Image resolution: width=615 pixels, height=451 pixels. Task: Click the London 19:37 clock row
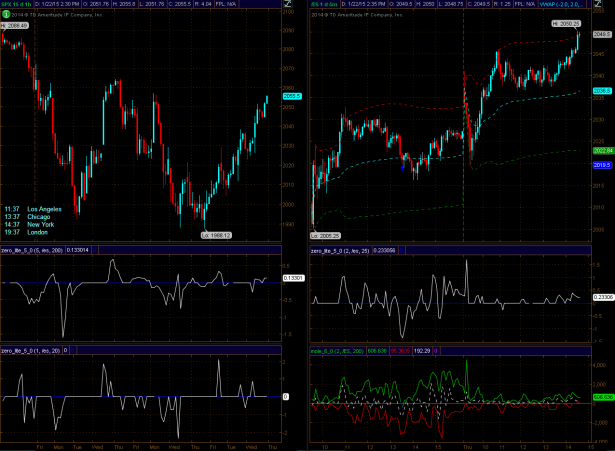pos(26,232)
